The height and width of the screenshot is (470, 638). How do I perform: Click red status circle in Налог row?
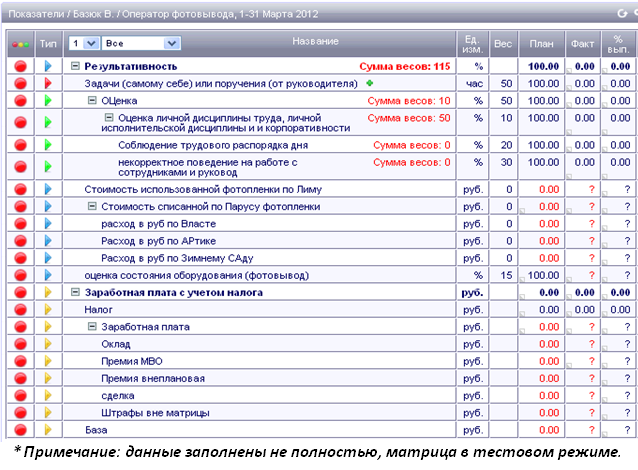(20, 310)
